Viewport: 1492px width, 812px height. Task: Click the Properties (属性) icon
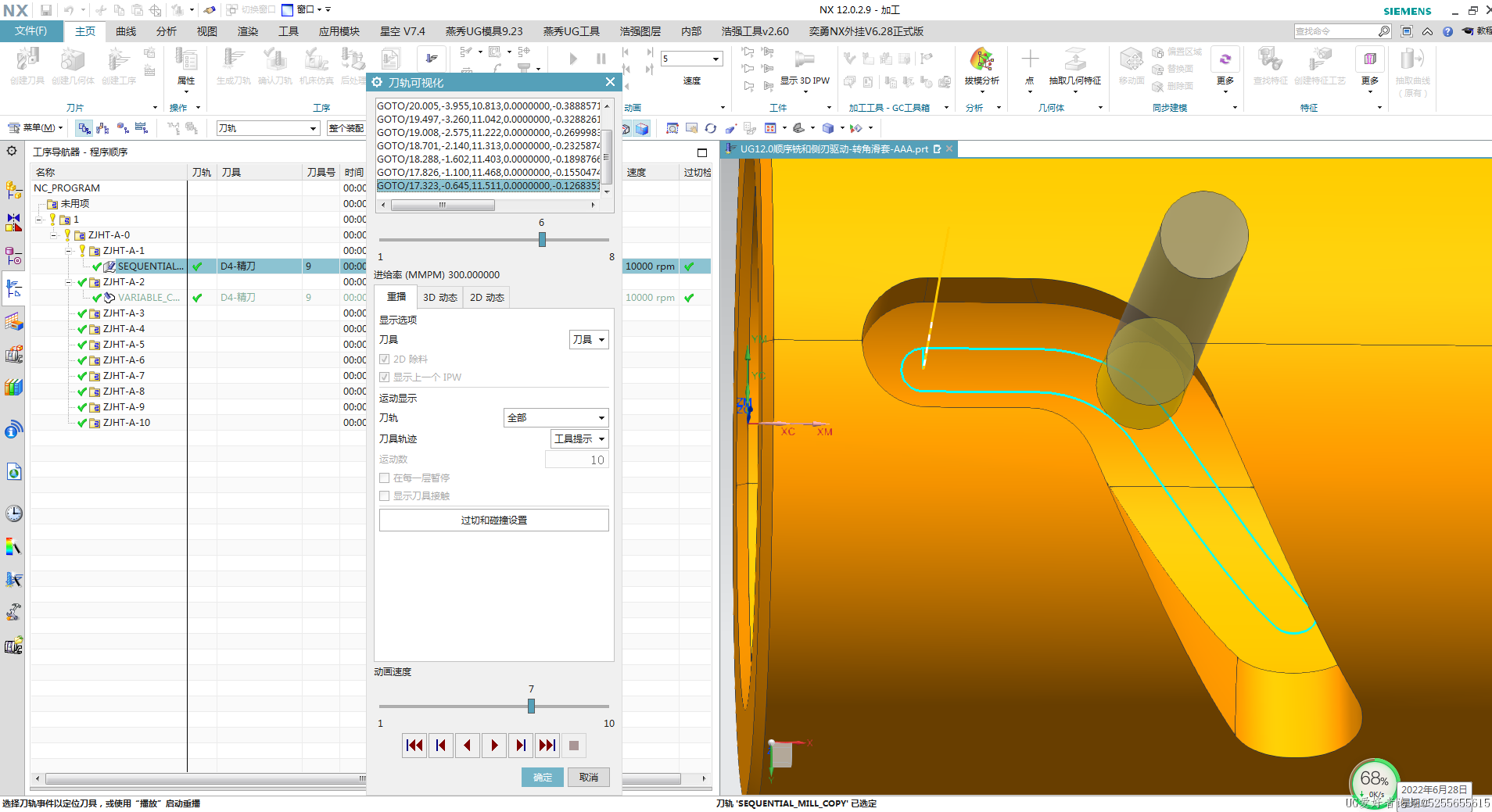tap(186, 60)
